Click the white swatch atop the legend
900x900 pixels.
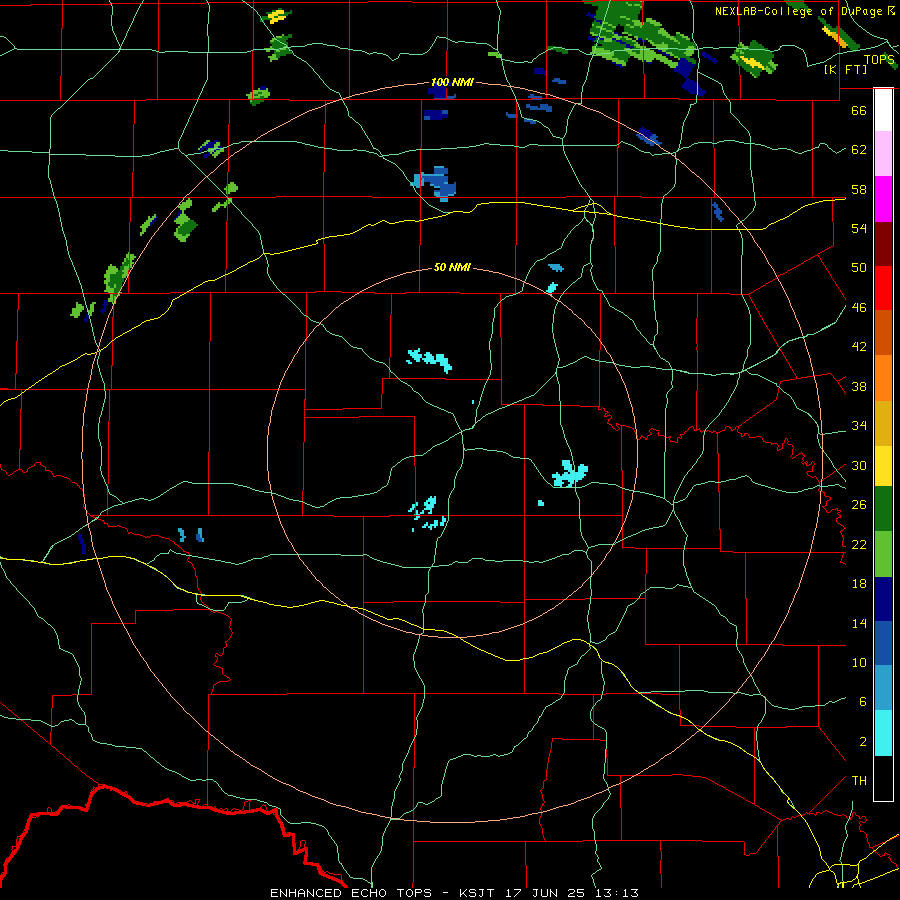(x=883, y=110)
